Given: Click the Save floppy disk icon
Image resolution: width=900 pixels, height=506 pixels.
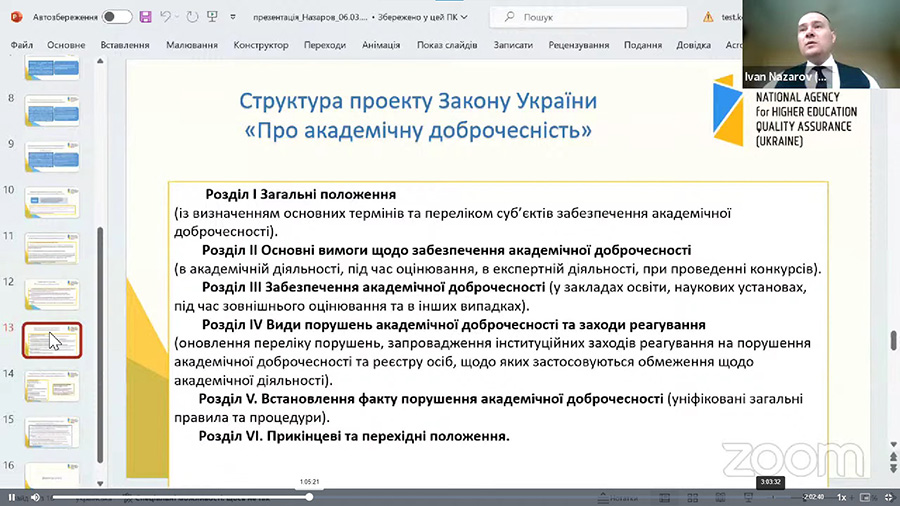Looking at the screenshot, I should 146,17.
